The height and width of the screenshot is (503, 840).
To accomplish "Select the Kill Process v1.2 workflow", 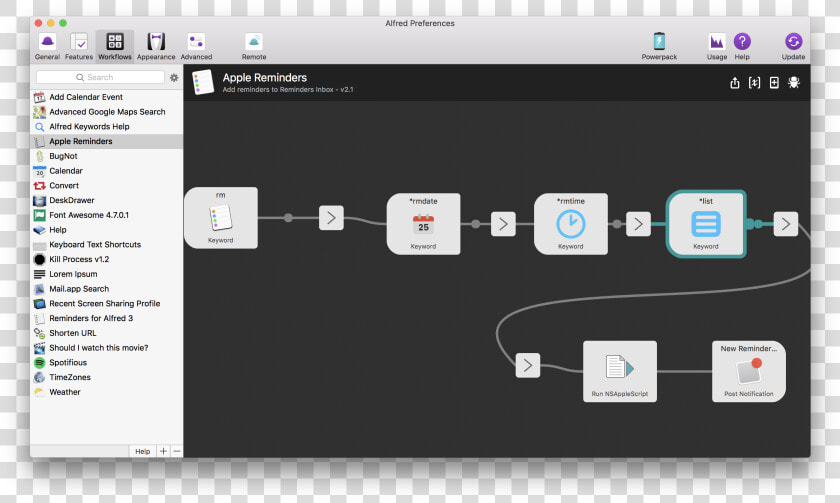I will (x=107, y=259).
